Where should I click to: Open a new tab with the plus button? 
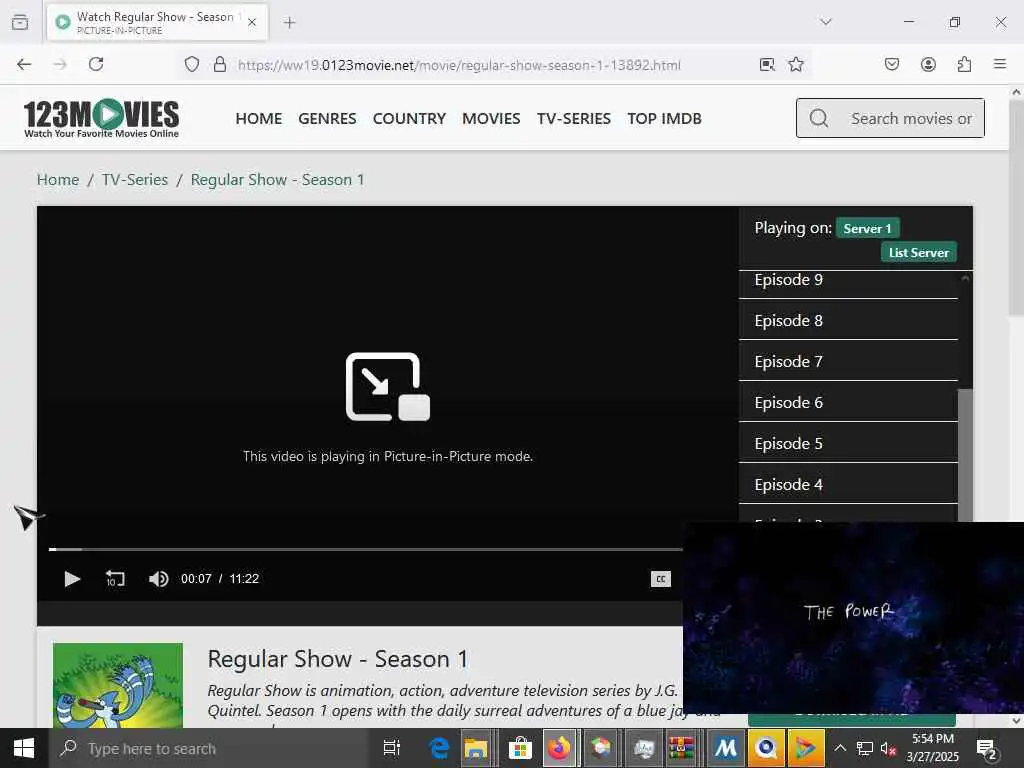click(289, 22)
